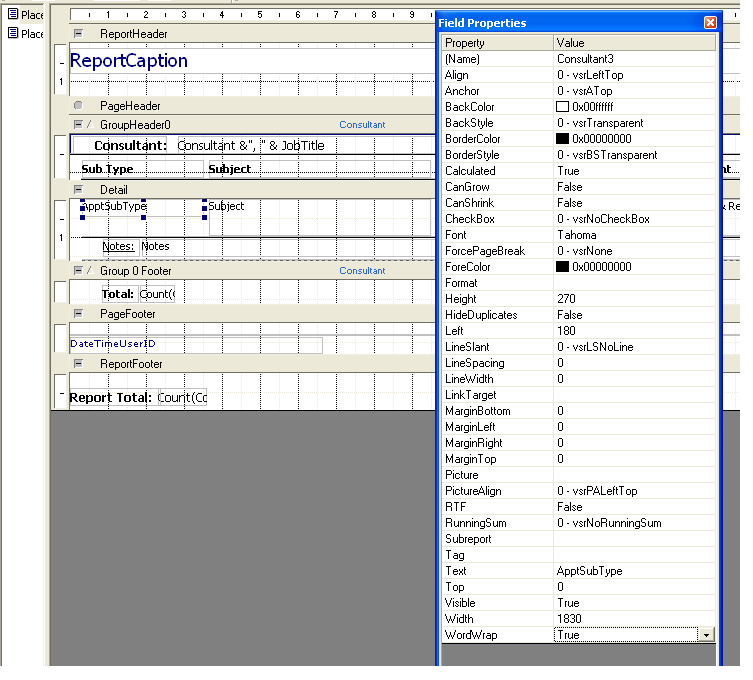Click the Property column header
The image size is (753, 680).
[x=498, y=43]
